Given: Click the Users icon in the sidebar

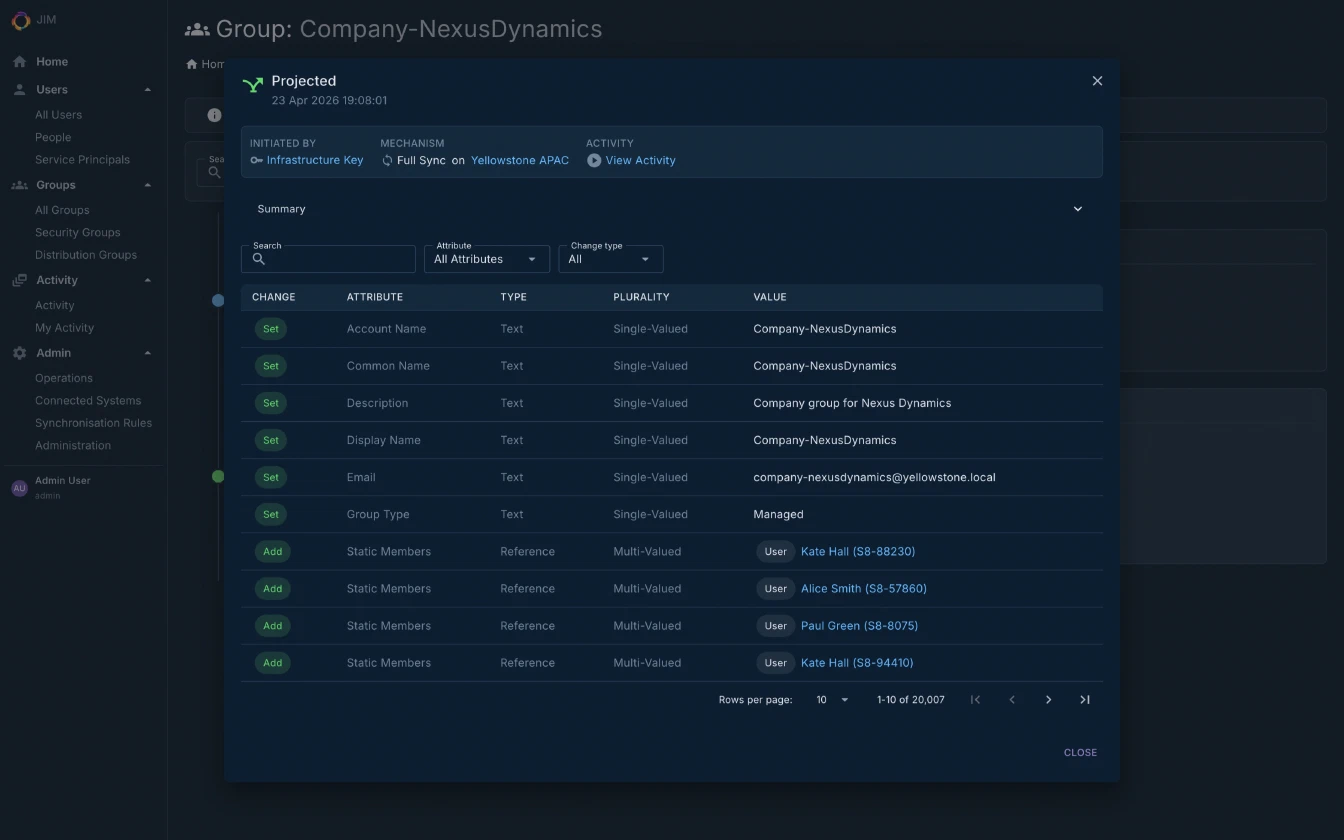Looking at the screenshot, I should 18,89.
